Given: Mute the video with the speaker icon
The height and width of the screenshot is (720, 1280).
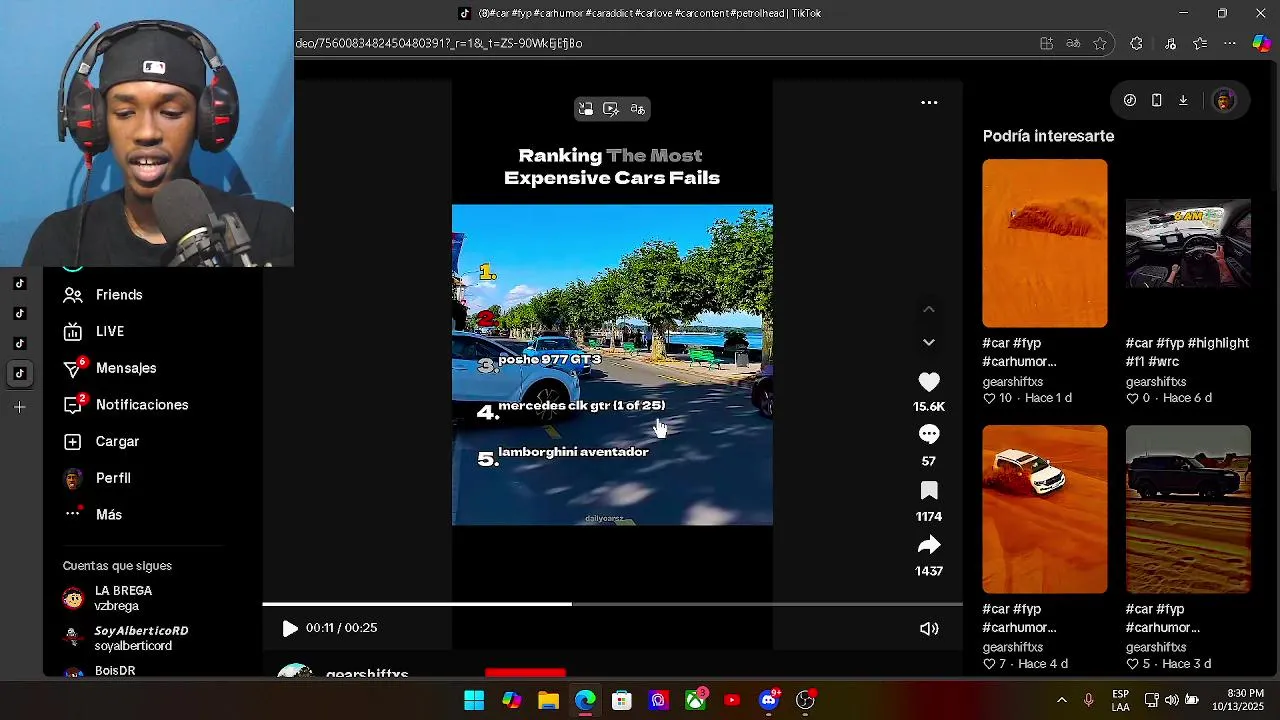Looking at the screenshot, I should point(929,628).
